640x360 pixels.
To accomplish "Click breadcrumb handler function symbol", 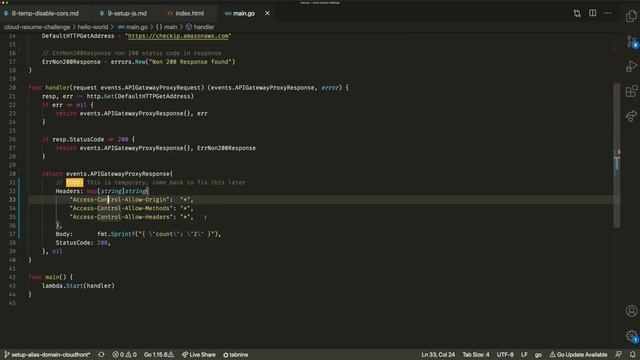I will 200,27.
